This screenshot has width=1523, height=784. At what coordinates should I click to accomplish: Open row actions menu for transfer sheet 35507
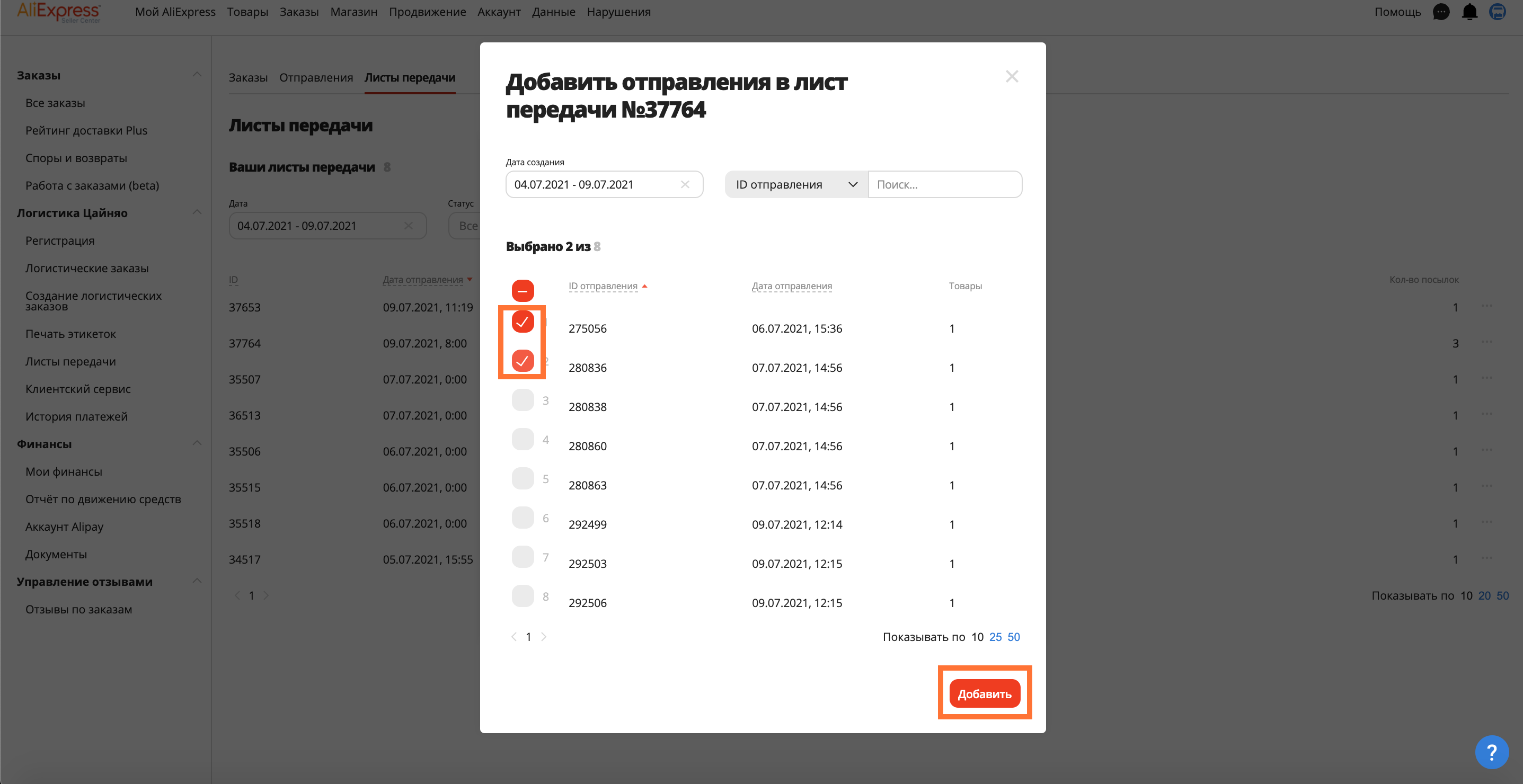coord(1486,378)
